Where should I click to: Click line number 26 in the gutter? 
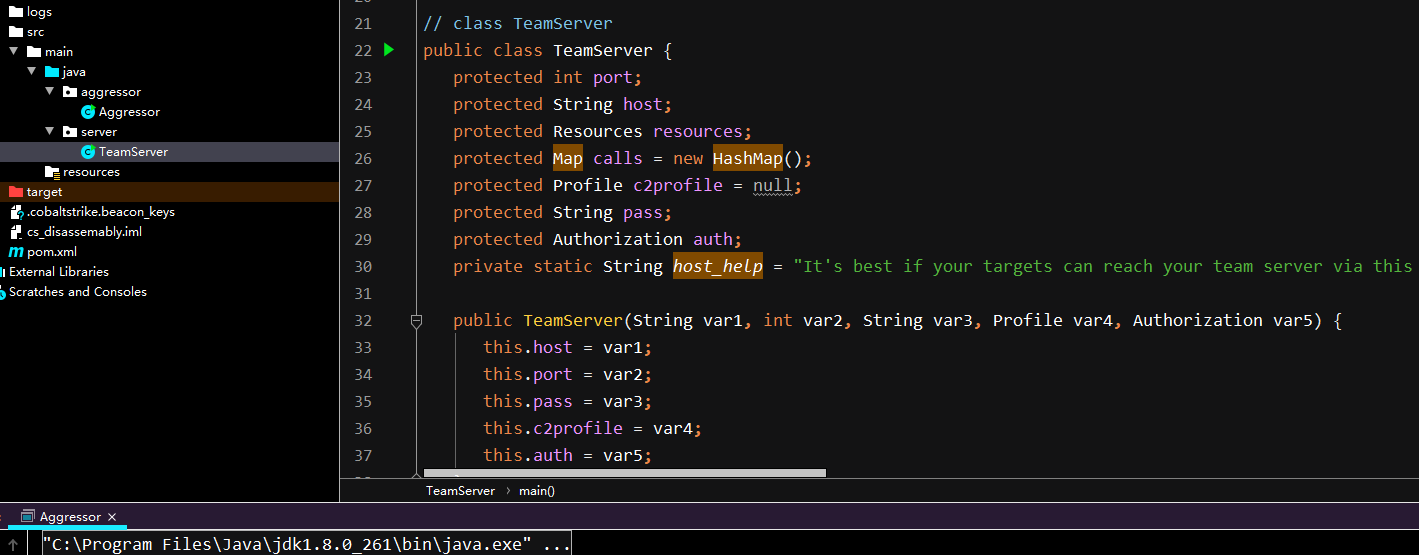click(x=362, y=158)
